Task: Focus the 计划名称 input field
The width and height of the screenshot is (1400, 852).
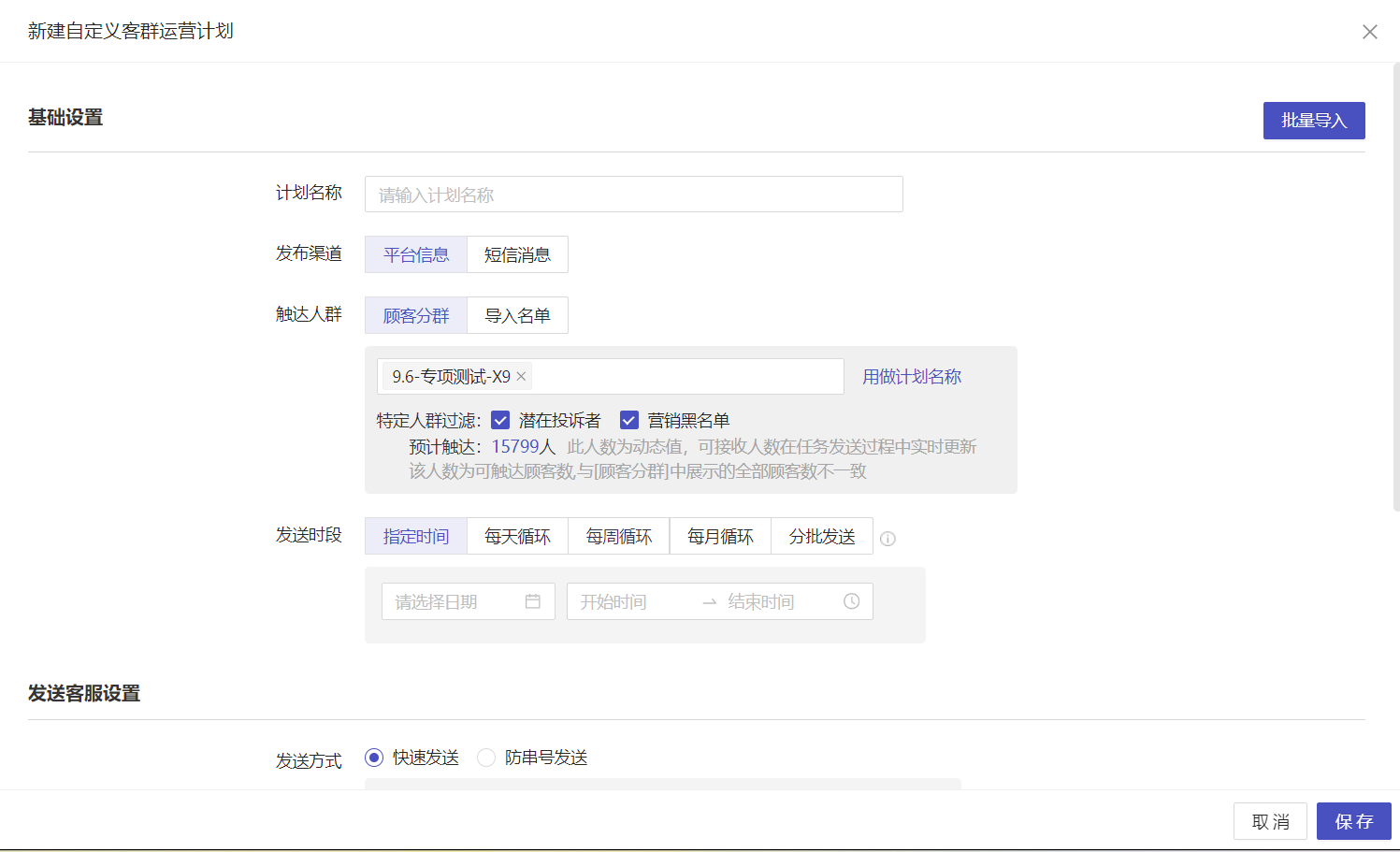Action: [633, 195]
